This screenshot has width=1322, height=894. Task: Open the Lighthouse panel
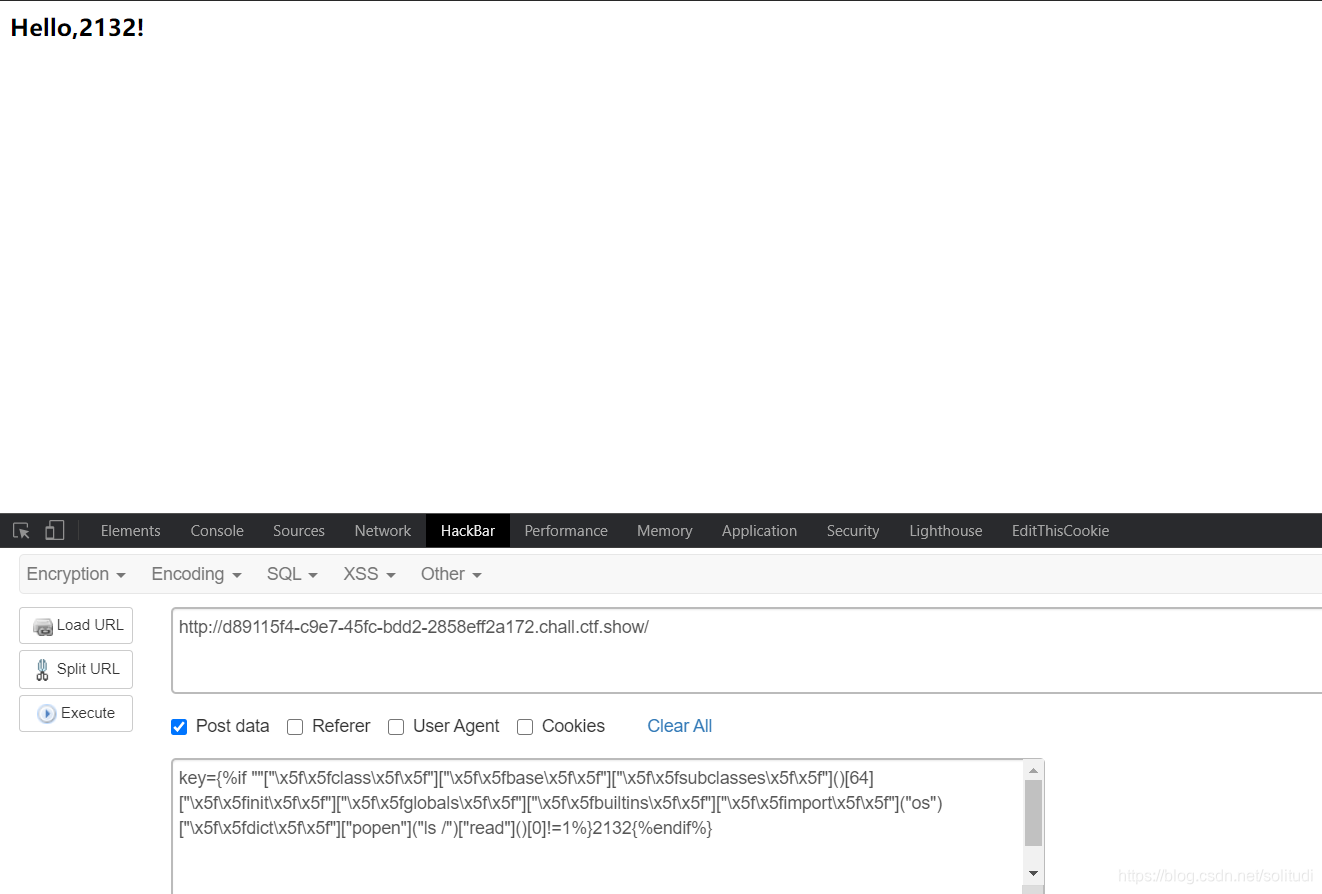[x=945, y=530]
